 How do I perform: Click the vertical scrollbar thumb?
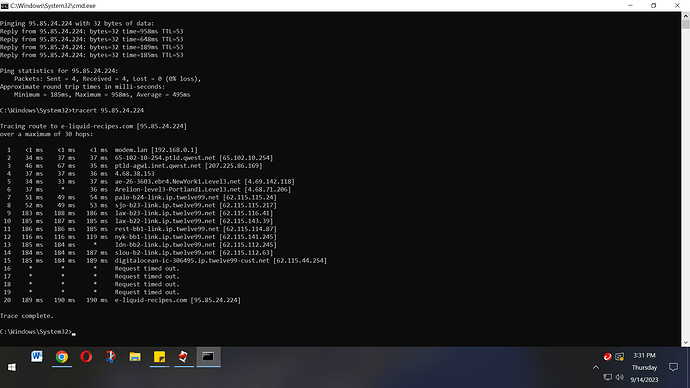tap(686, 25)
